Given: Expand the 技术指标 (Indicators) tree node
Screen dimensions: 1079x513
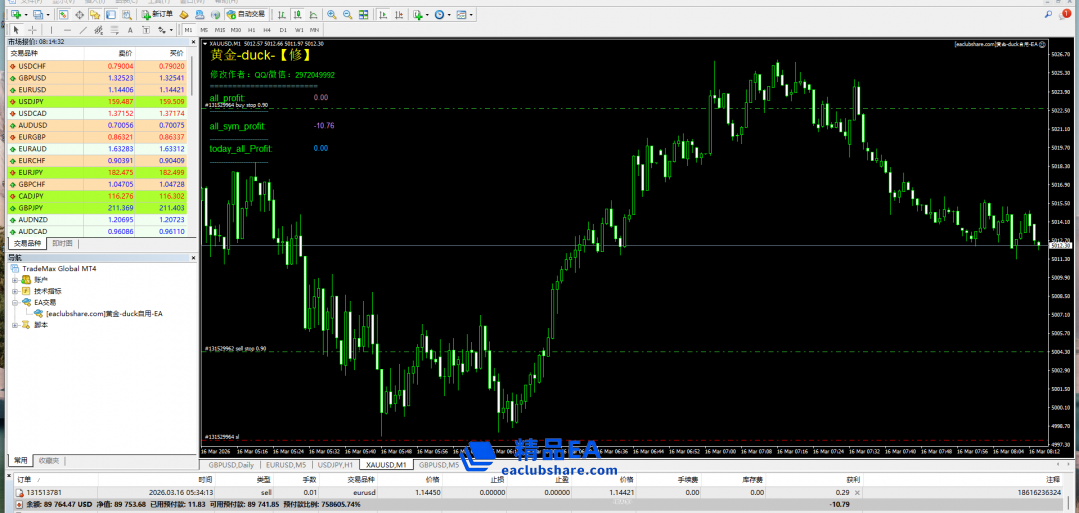Looking at the screenshot, I should pyautogui.click(x=15, y=290).
